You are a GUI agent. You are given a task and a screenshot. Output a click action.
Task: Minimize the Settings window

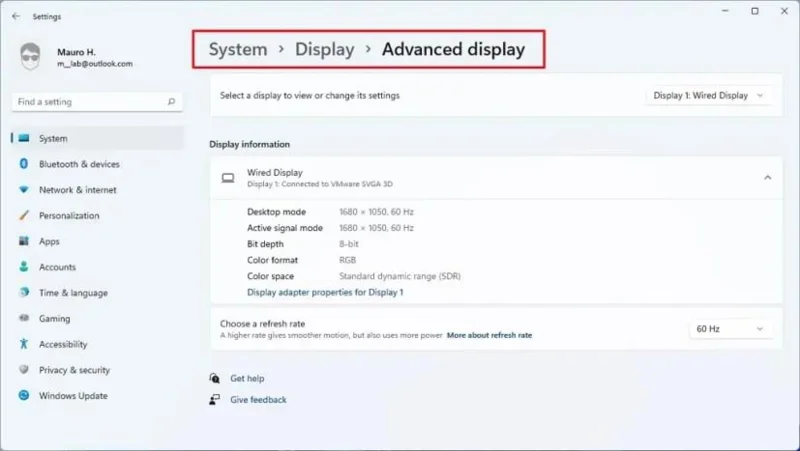pyautogui.click(x=725, y=11)
